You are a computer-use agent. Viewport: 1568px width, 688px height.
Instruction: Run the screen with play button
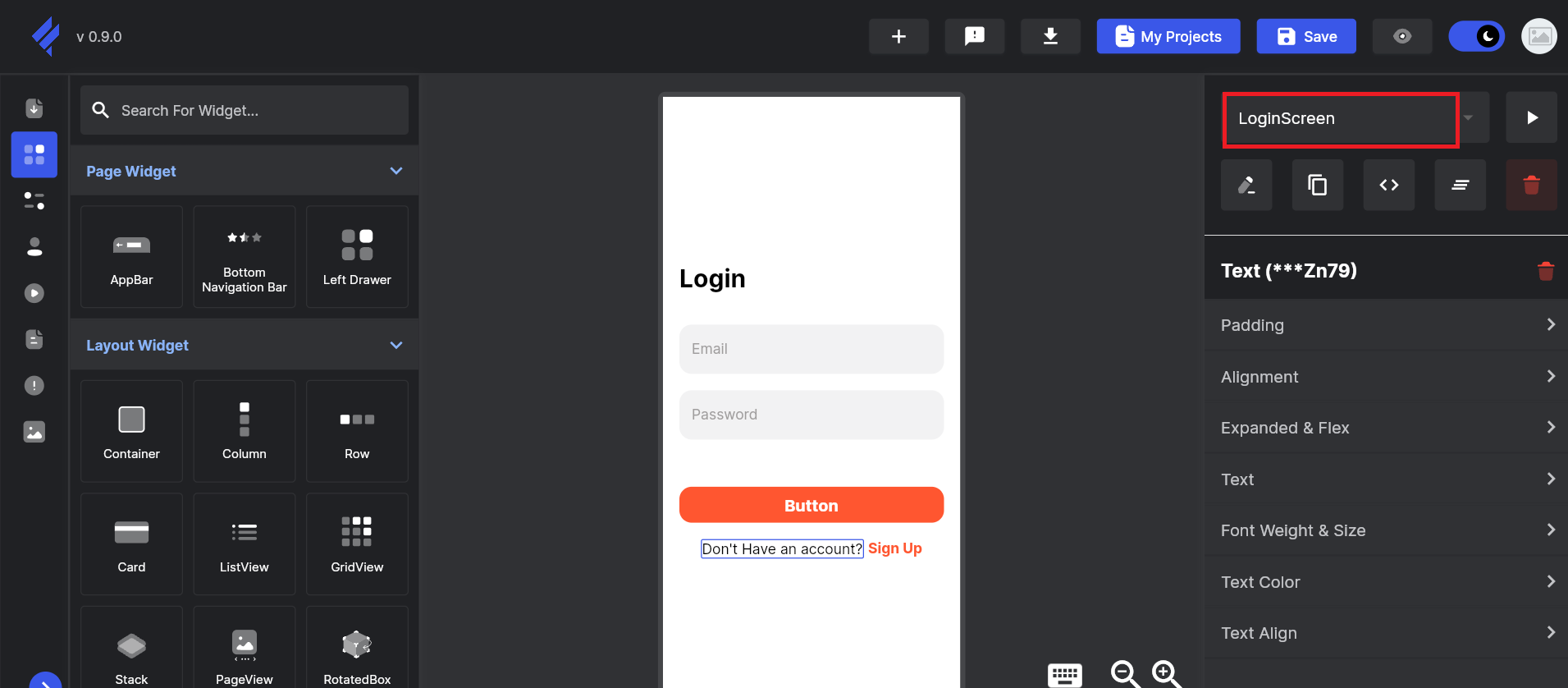click(x=1531, y=118)
